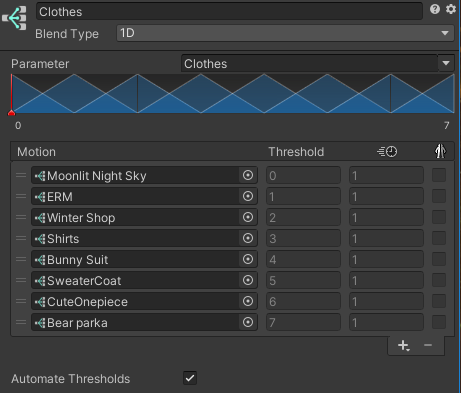Click drag handle of Bunny Suit row
Screen dimensions: 461x393
(21, 259)
